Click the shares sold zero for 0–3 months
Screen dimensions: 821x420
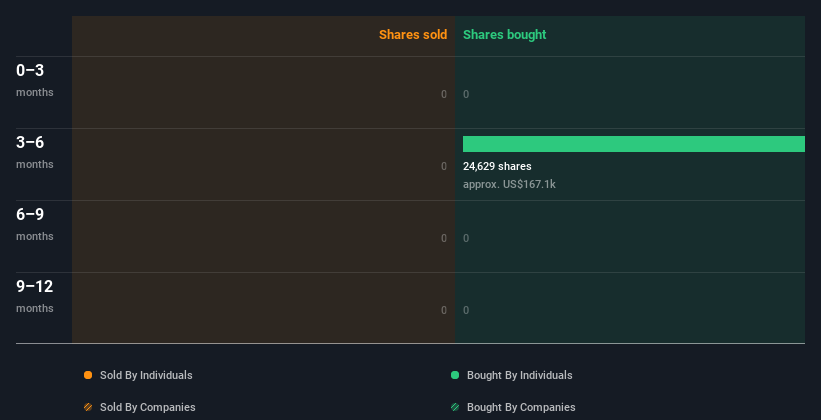(444, 94)
